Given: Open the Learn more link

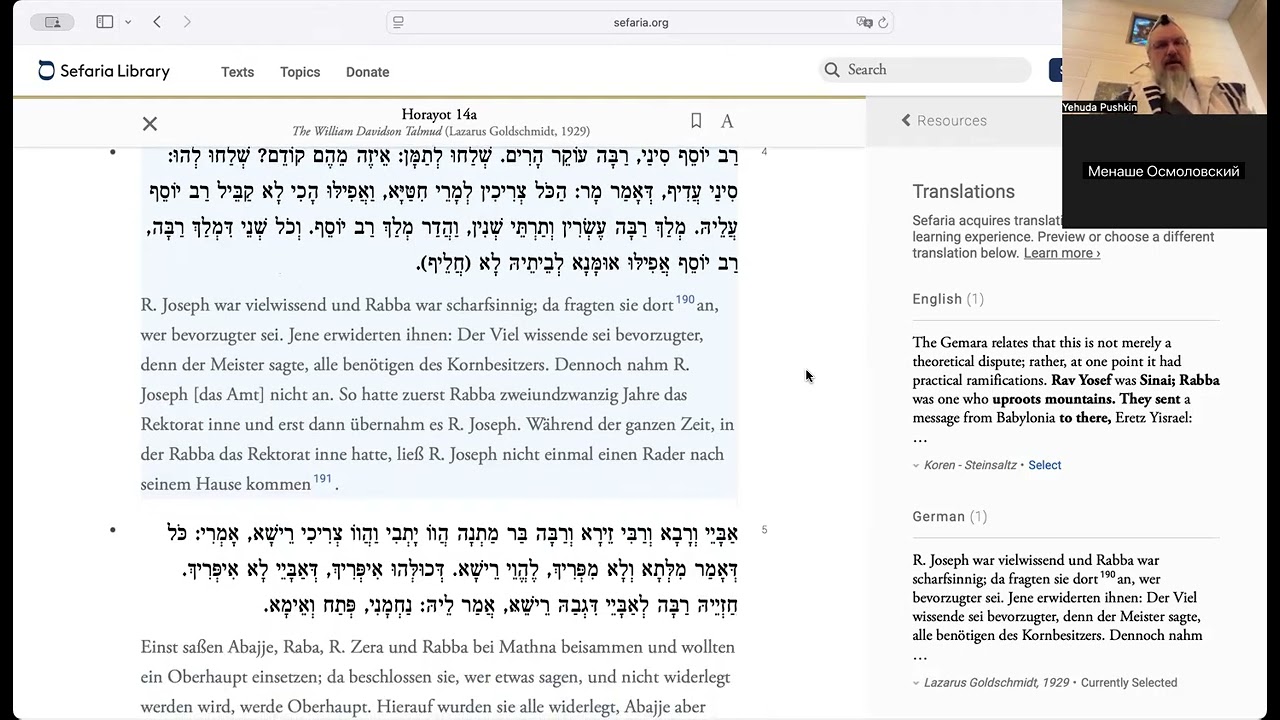Looking at the screenshot, I should click(x=1062, y=253).
